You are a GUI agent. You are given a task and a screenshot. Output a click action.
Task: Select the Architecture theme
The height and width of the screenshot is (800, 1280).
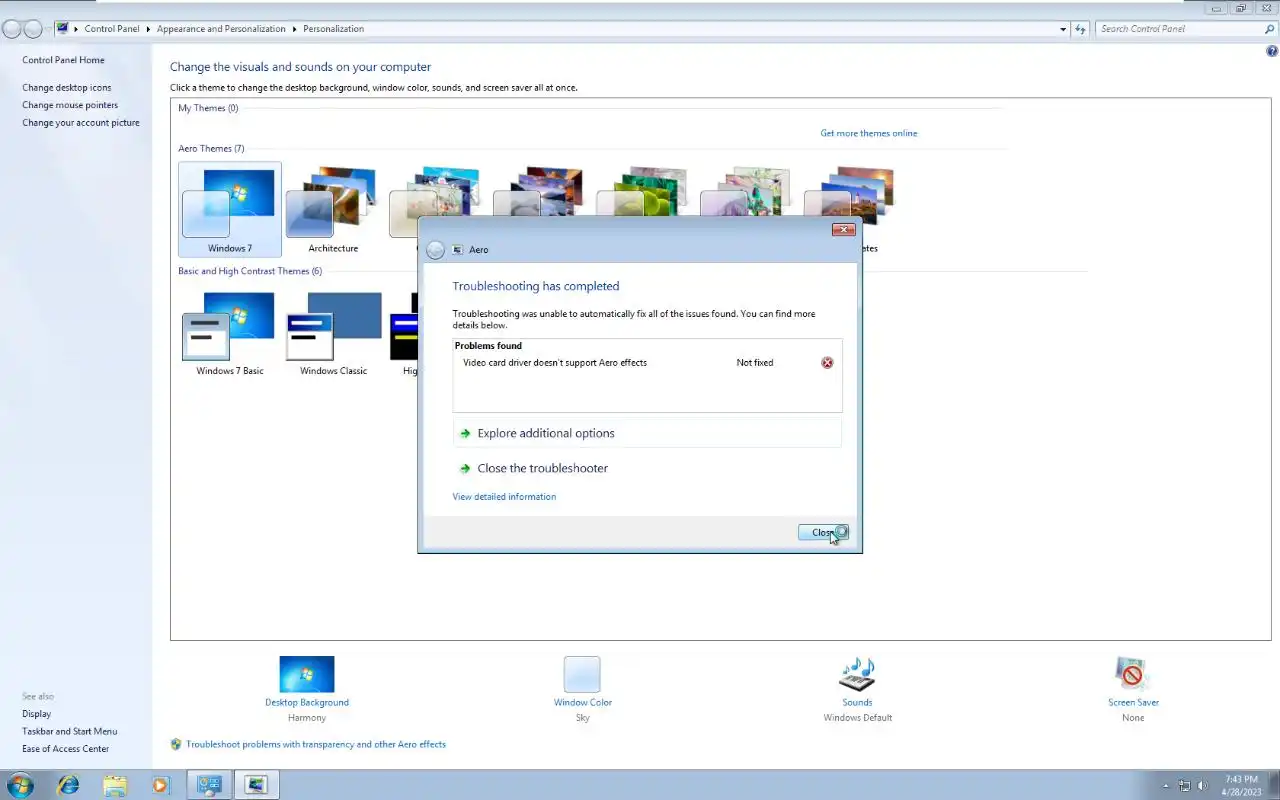[x=333, y=210]
